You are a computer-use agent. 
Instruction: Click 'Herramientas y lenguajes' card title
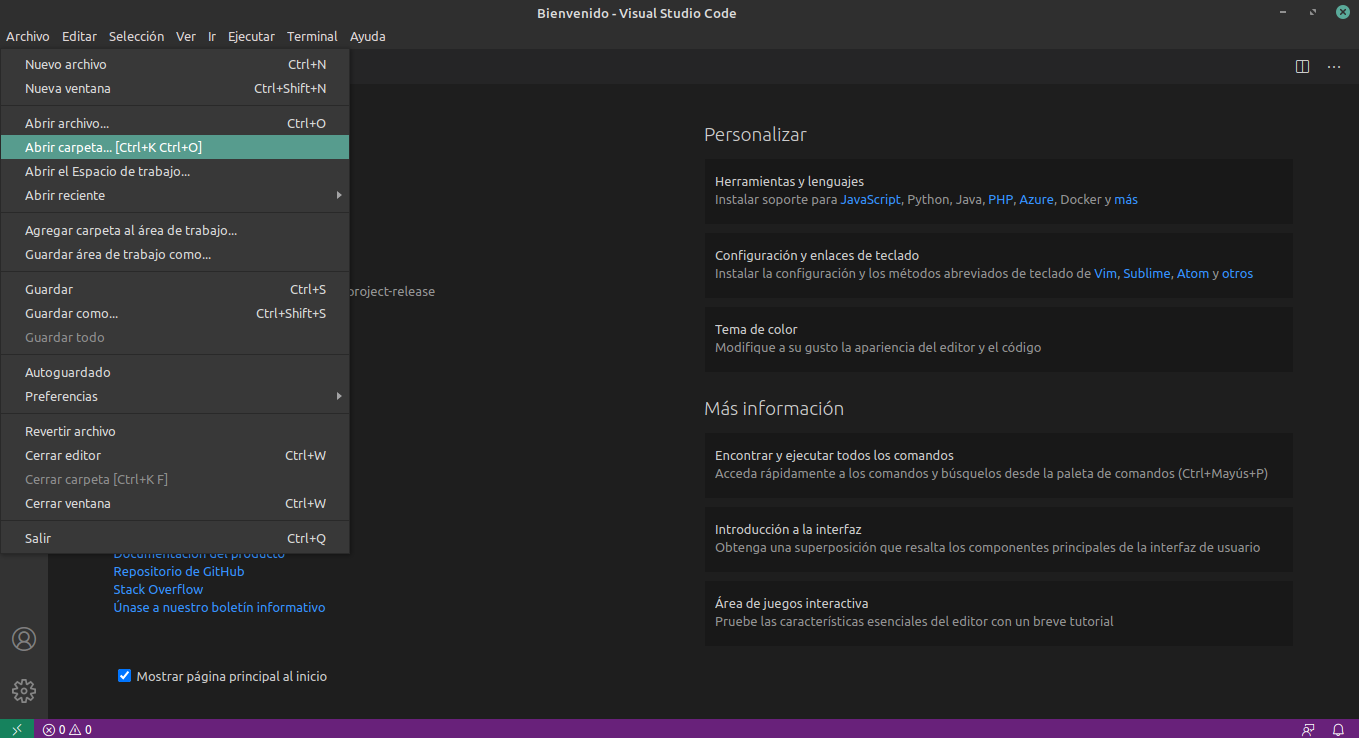789,181
